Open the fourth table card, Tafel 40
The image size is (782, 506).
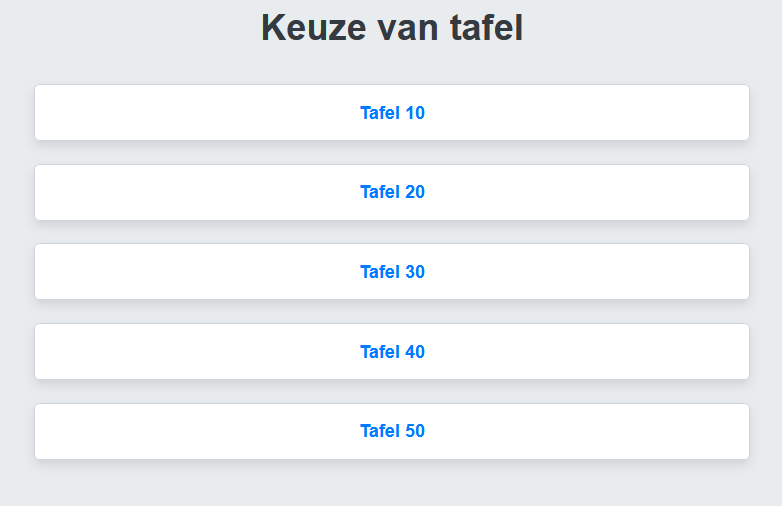click(x=392, y=352)
